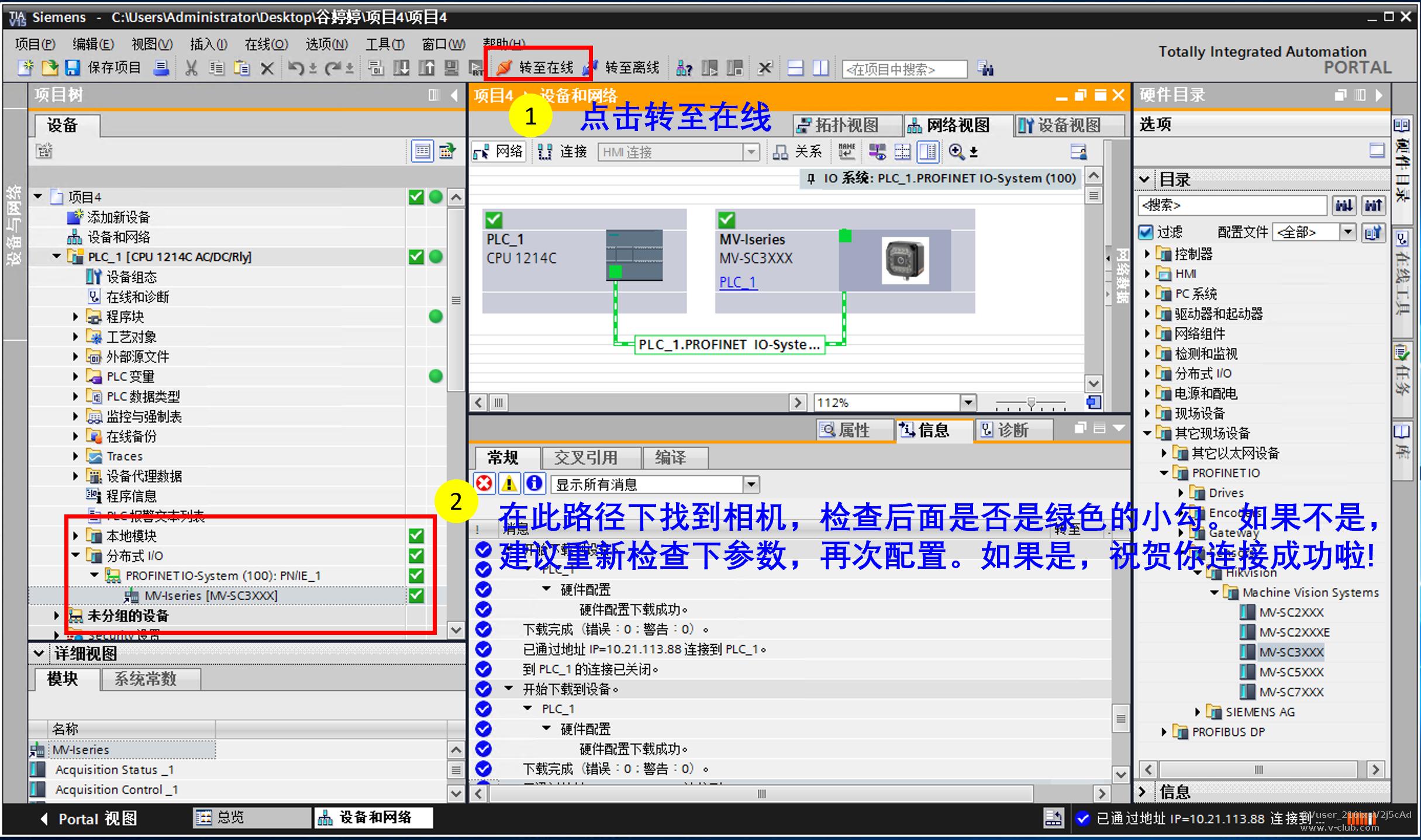Toggle the 过滤 filter checkbox

[1146, 232]
